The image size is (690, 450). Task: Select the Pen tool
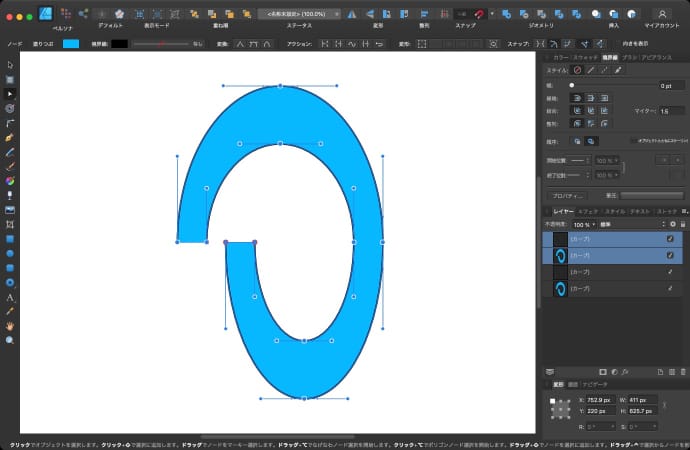click(10, 136)
